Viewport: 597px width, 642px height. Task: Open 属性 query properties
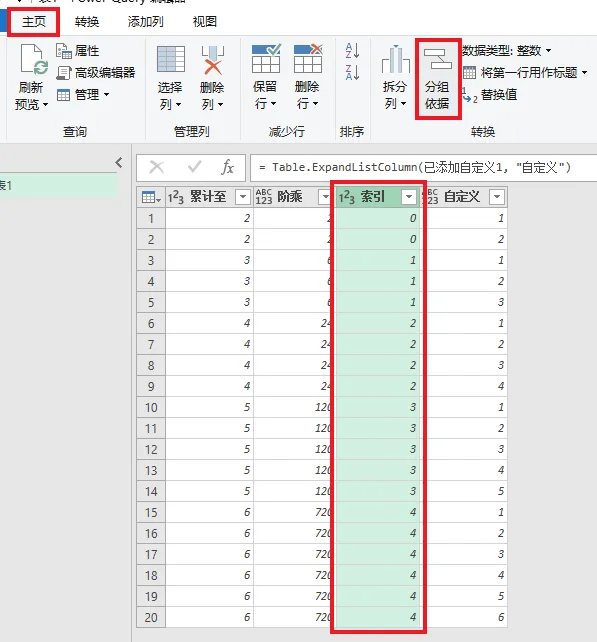78,51
